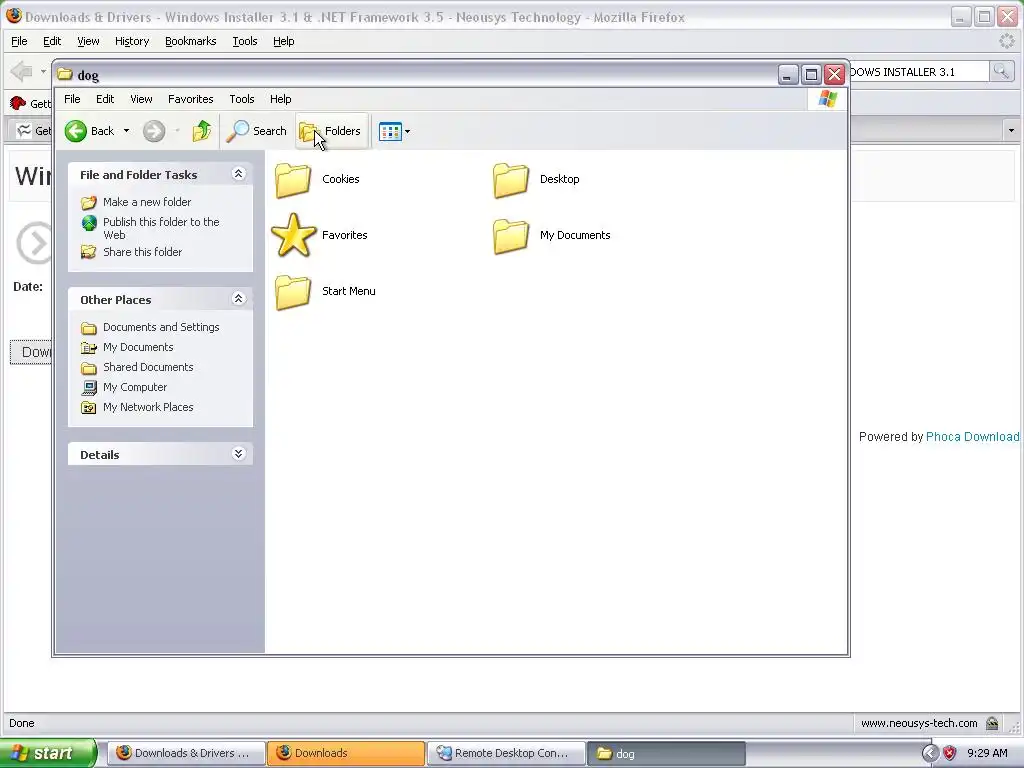Expand the Details panel
The height and width of the screenshot is (768, 1024).
pos(238,454)
